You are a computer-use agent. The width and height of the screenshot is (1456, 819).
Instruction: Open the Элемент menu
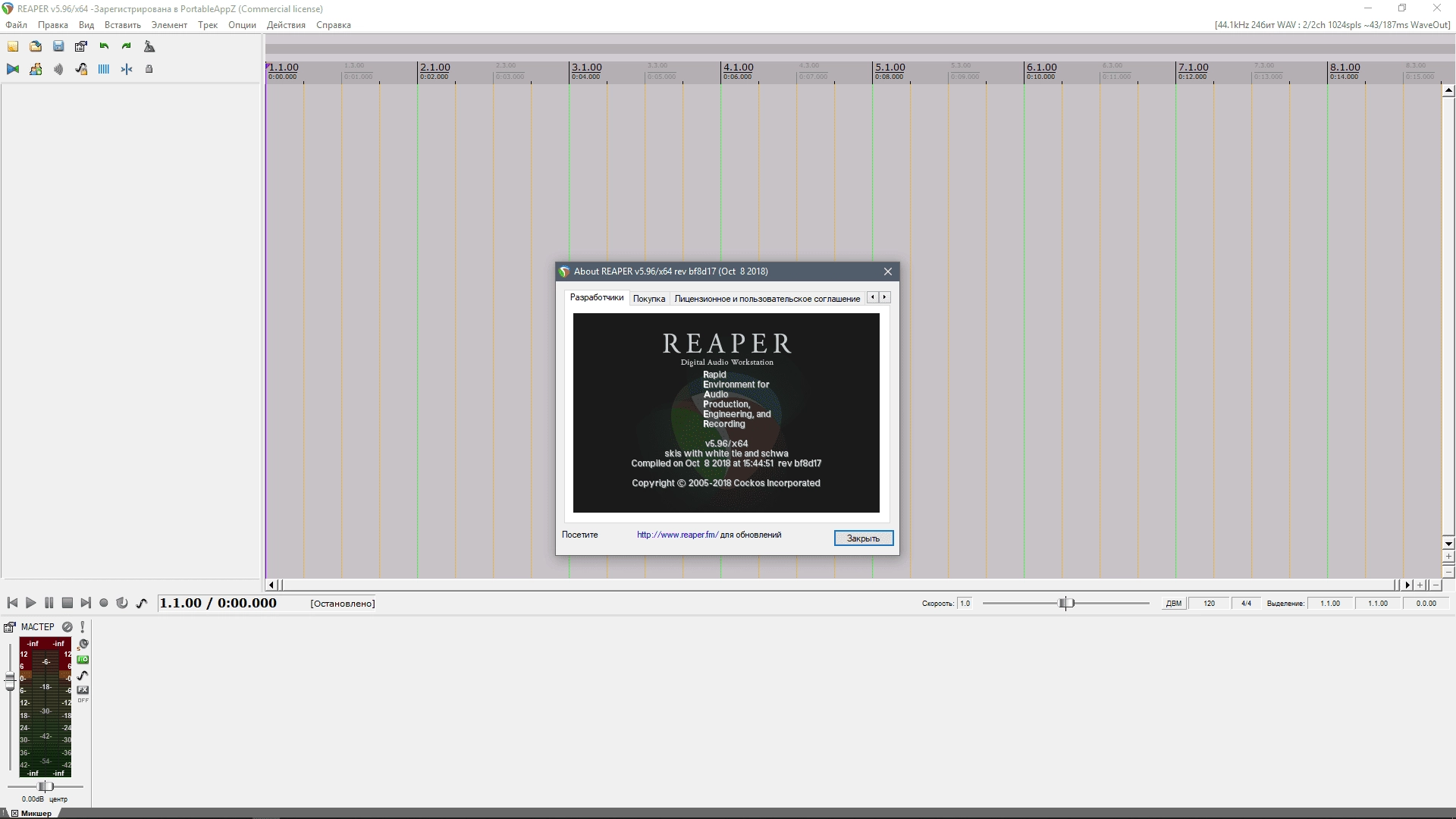point(169,25)
